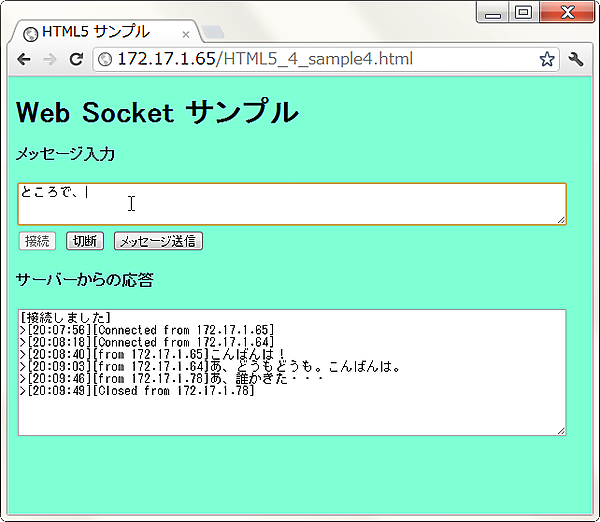This screenshot has height=522, width=600.
Task: Open a new tab with the new-tab button
Action: click(x=213, y=32)
